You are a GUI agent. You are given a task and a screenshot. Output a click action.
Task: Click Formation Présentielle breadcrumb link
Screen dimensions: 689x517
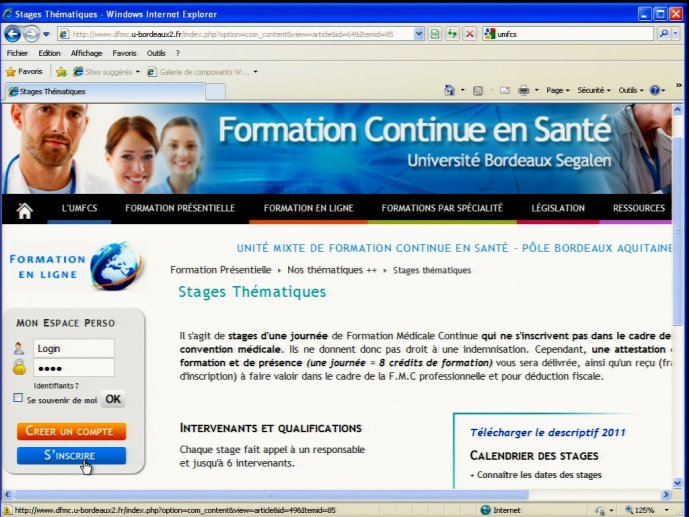pos(221,270)
